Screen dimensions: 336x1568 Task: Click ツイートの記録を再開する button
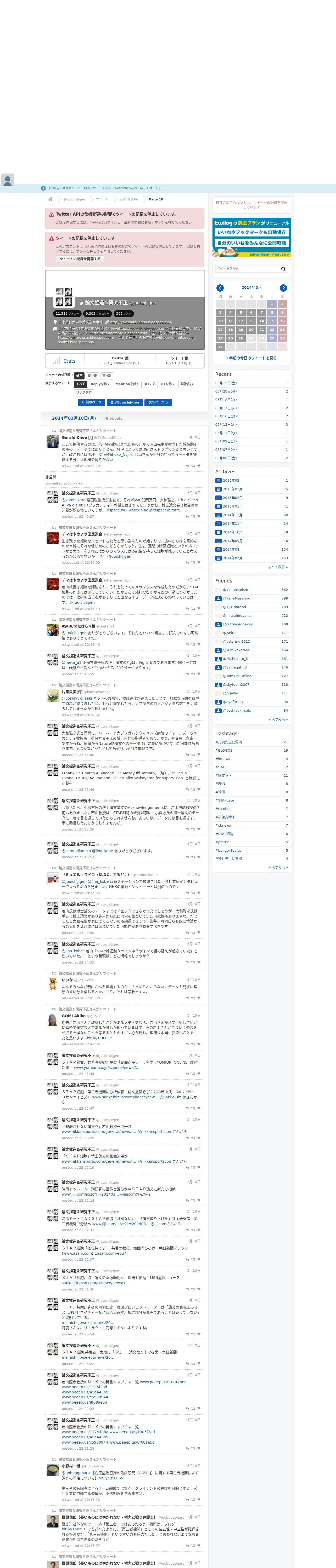click(80, 259)
